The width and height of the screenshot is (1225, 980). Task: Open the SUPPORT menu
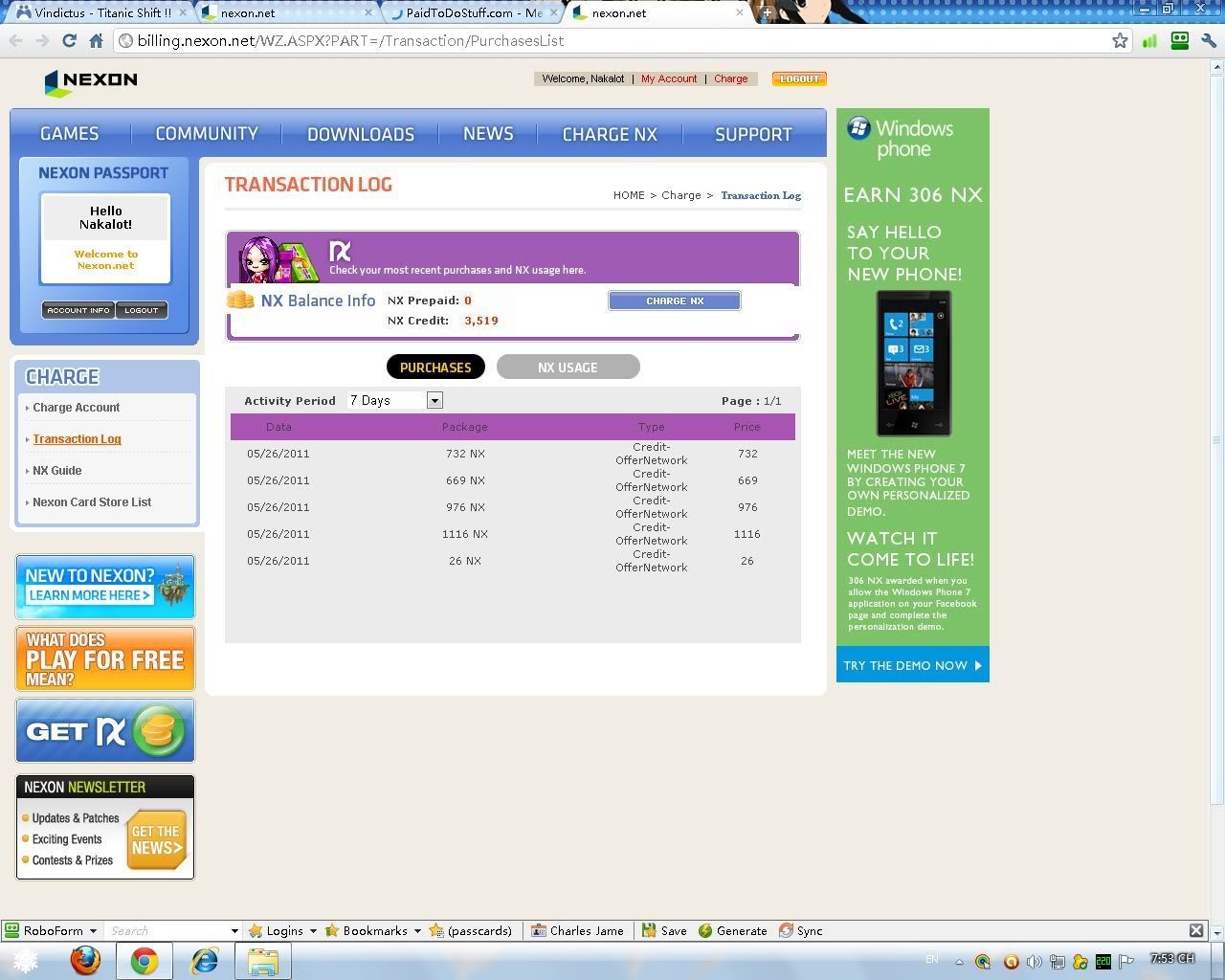point(753,134)
